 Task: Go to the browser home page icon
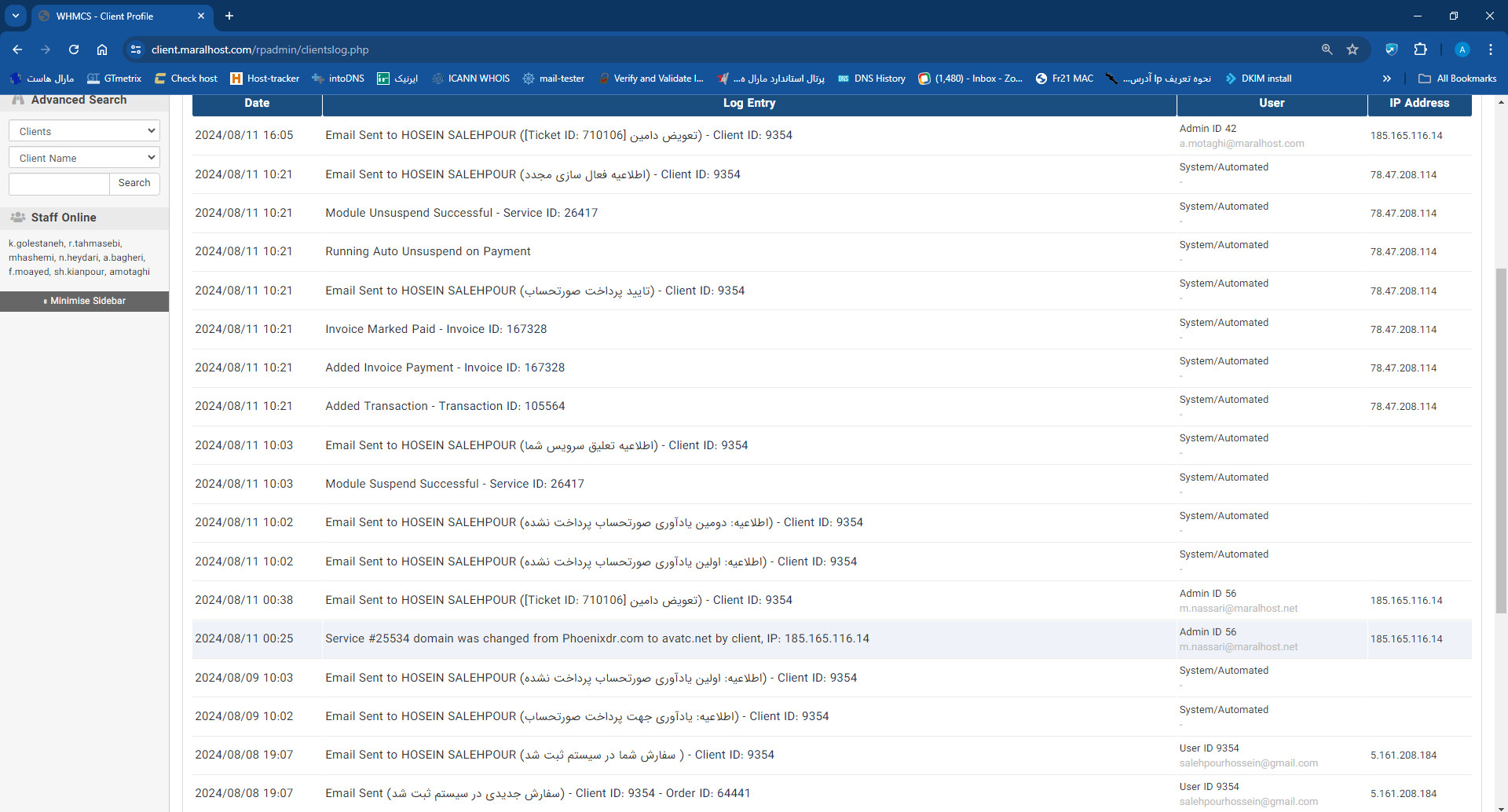(x=102, y=49)
